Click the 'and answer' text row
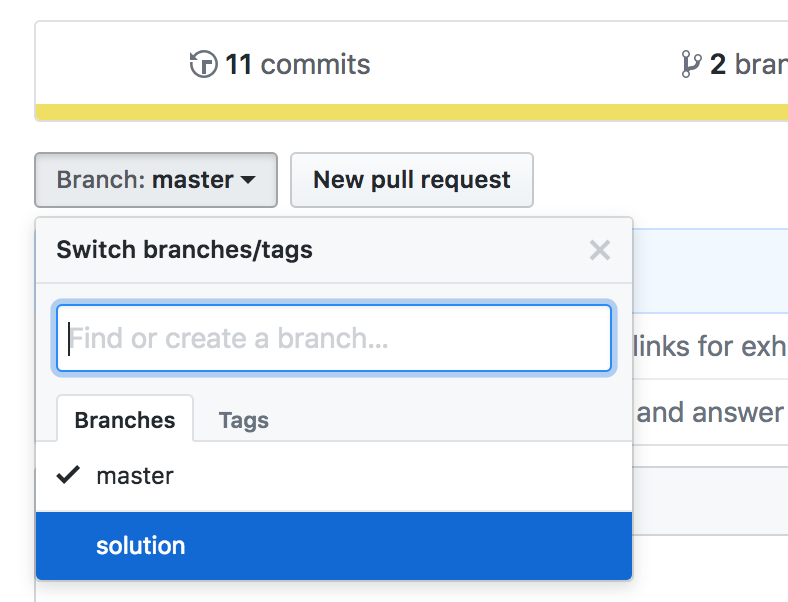Viewport: 788px width, 602px height. coord(710,413)
